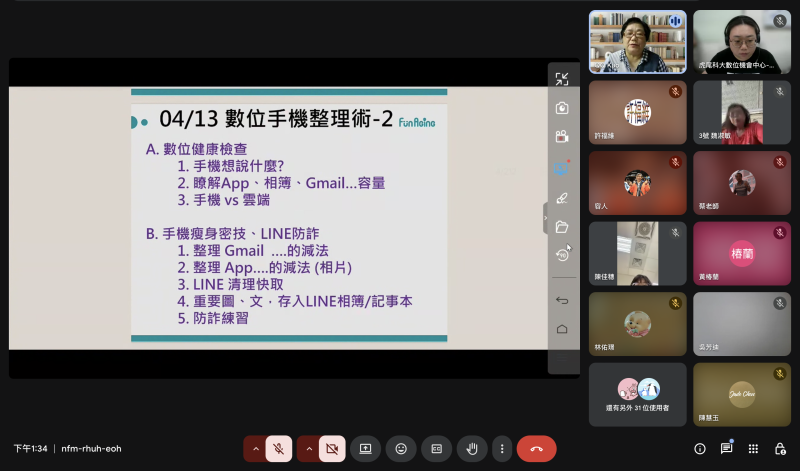Click muted mic icon on 黃椿蘭 tile
The height and width of the screenshot is (471, 800).
tap(779, 233)
